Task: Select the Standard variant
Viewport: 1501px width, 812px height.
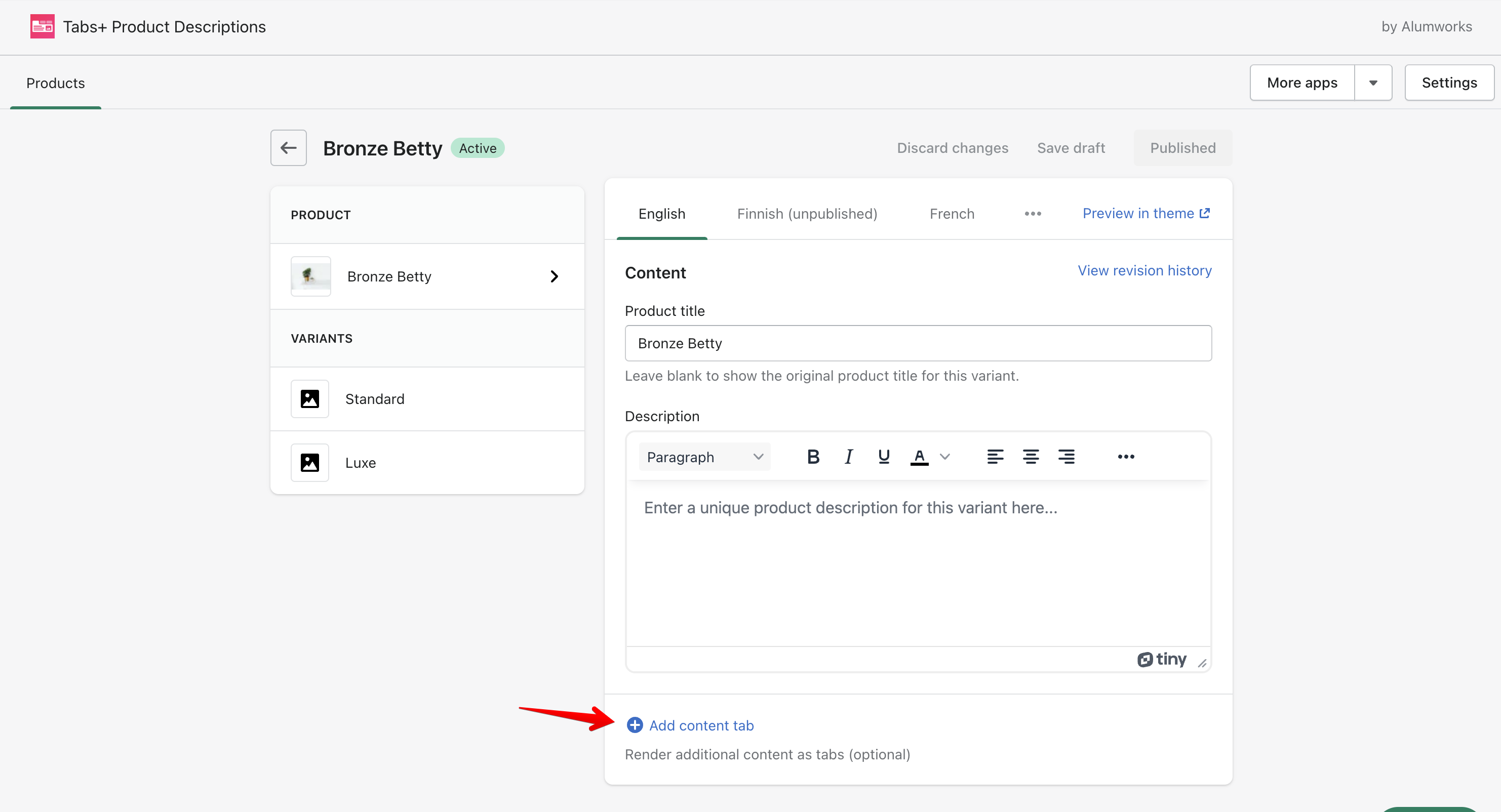Action: pyautogui.click(x=427, y=398)
